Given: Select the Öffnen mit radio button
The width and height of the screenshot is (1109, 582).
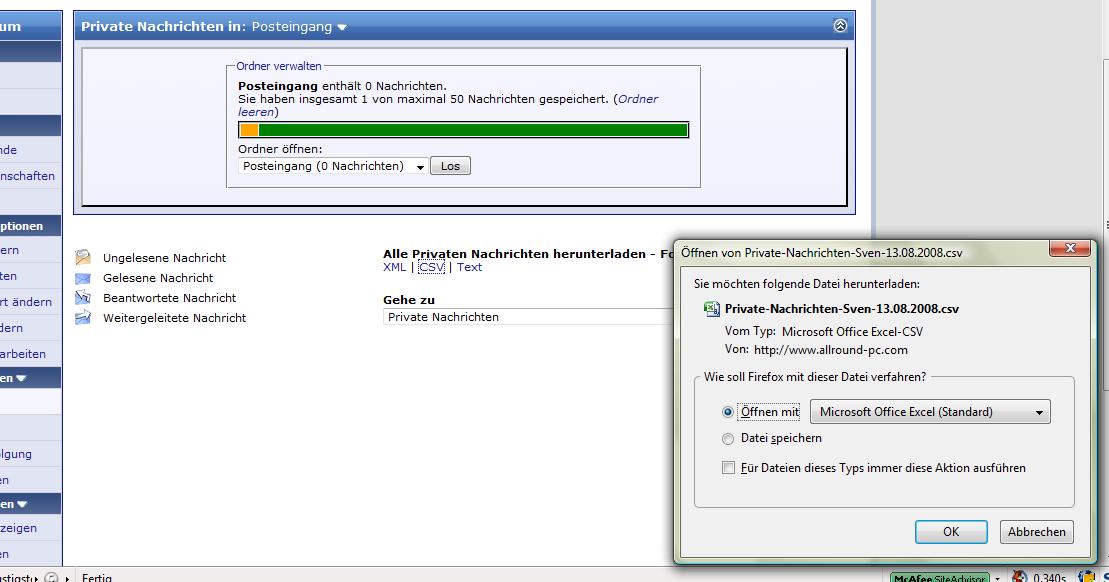Looking at the screenshot, I should 728,412.
